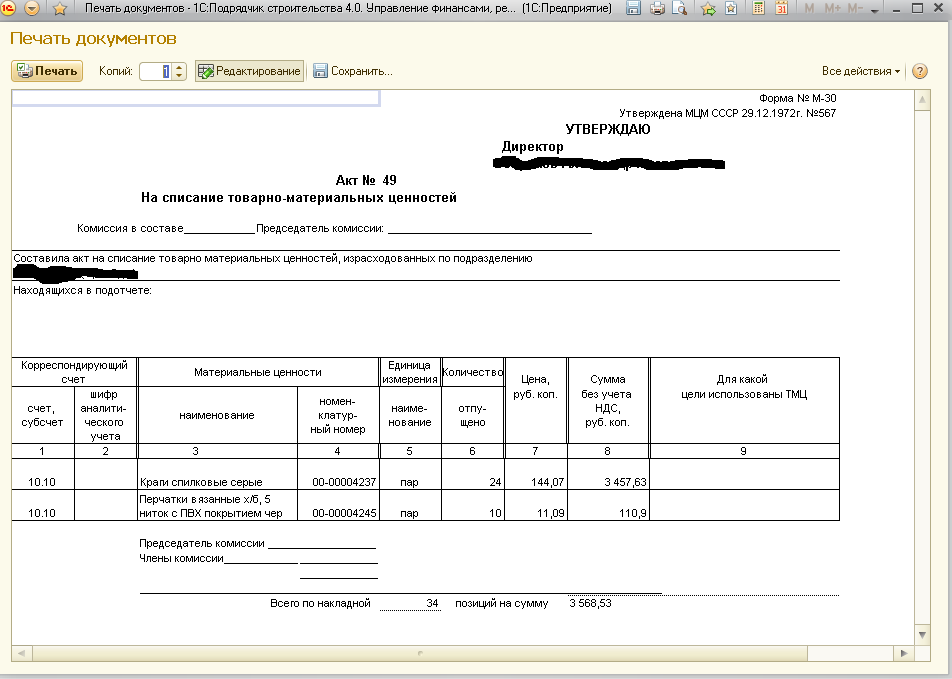The width and height of the screenshot is (952, 679).
Task: Select the 'сумма без учета НДС' header cell
Action: (608, 400)
